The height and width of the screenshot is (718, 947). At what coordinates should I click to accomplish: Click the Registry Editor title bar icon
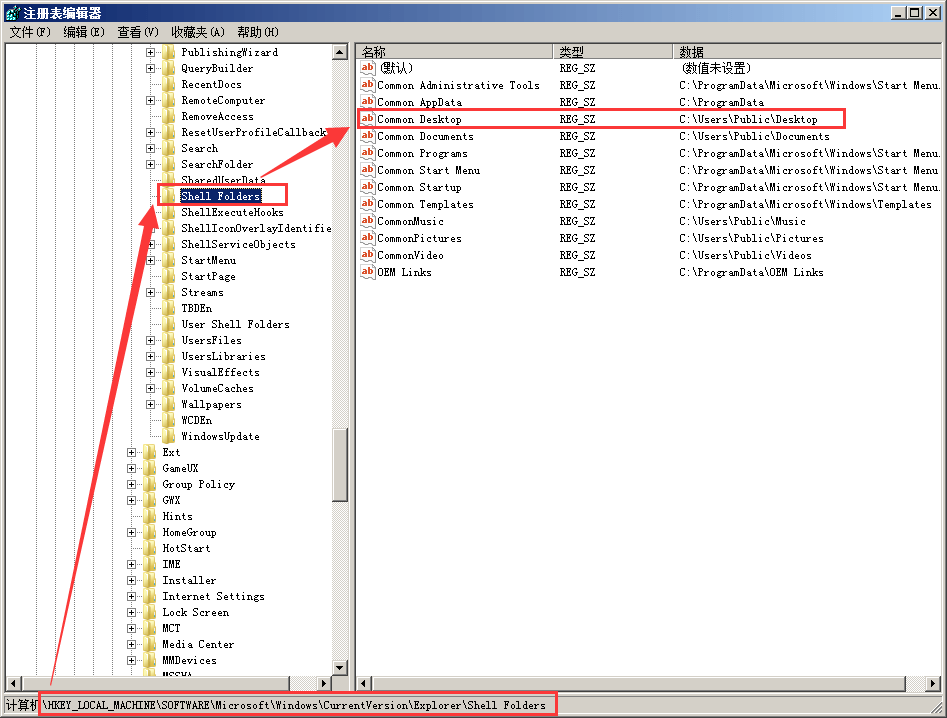[x=11, y=12]
